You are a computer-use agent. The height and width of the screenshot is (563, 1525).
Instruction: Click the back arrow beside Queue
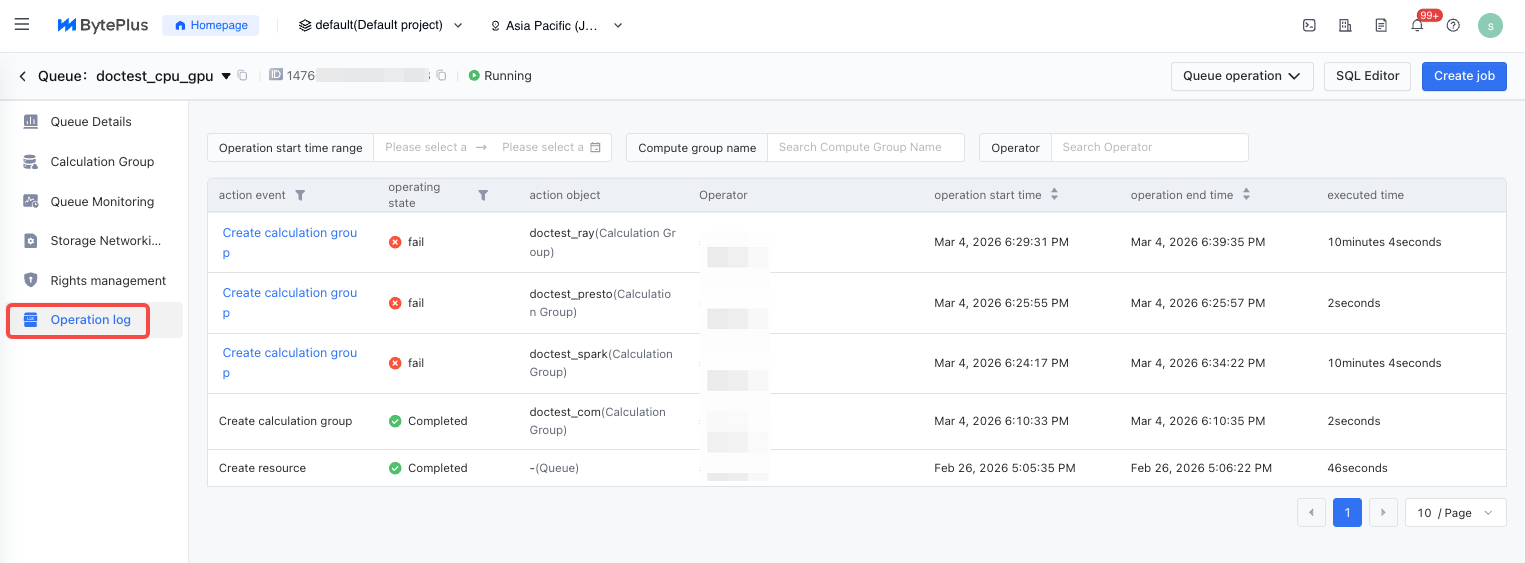pyautogui.click(x=22, y=76)
